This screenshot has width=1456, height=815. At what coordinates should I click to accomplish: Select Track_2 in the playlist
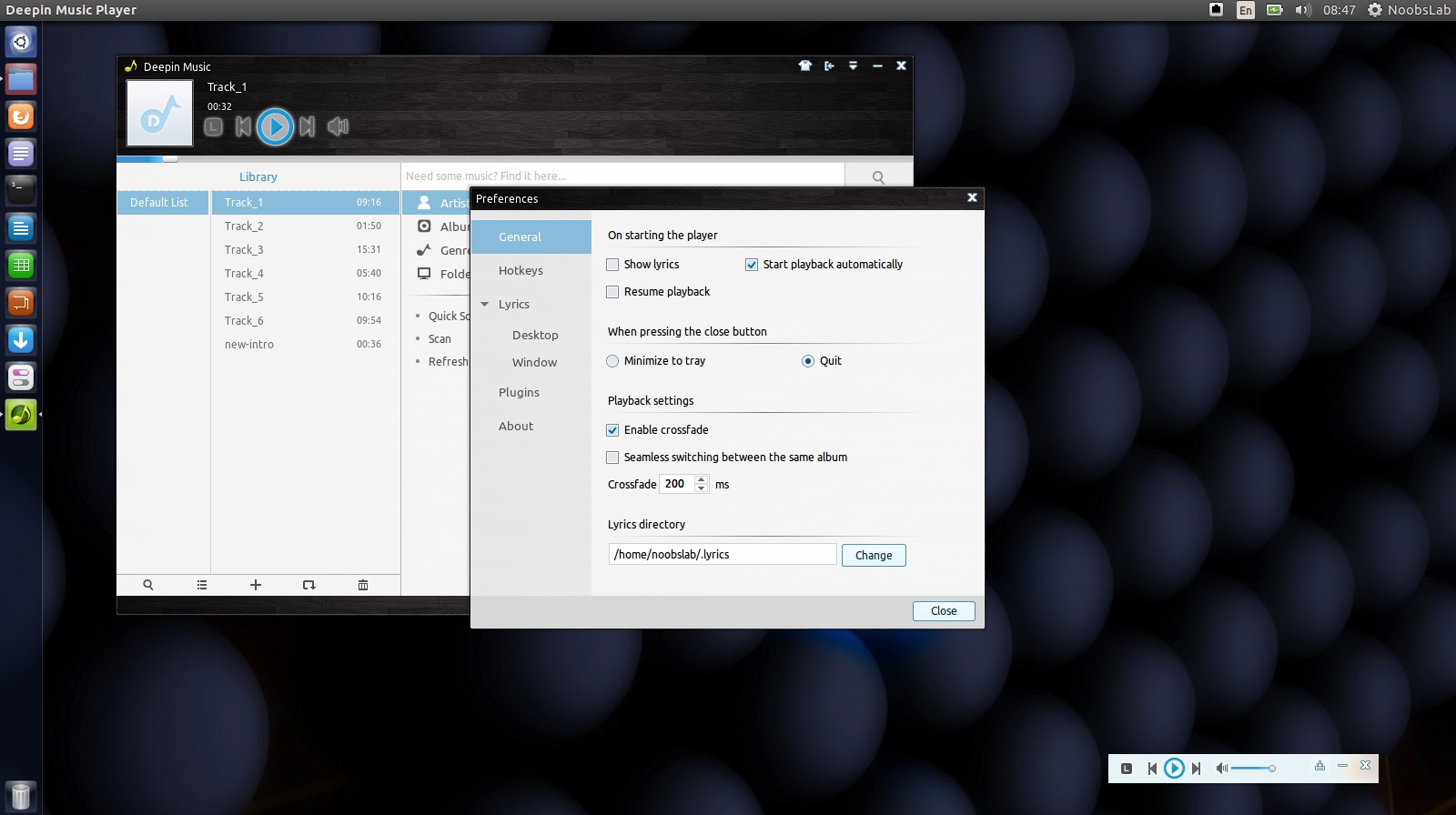(x=306, y=226)
